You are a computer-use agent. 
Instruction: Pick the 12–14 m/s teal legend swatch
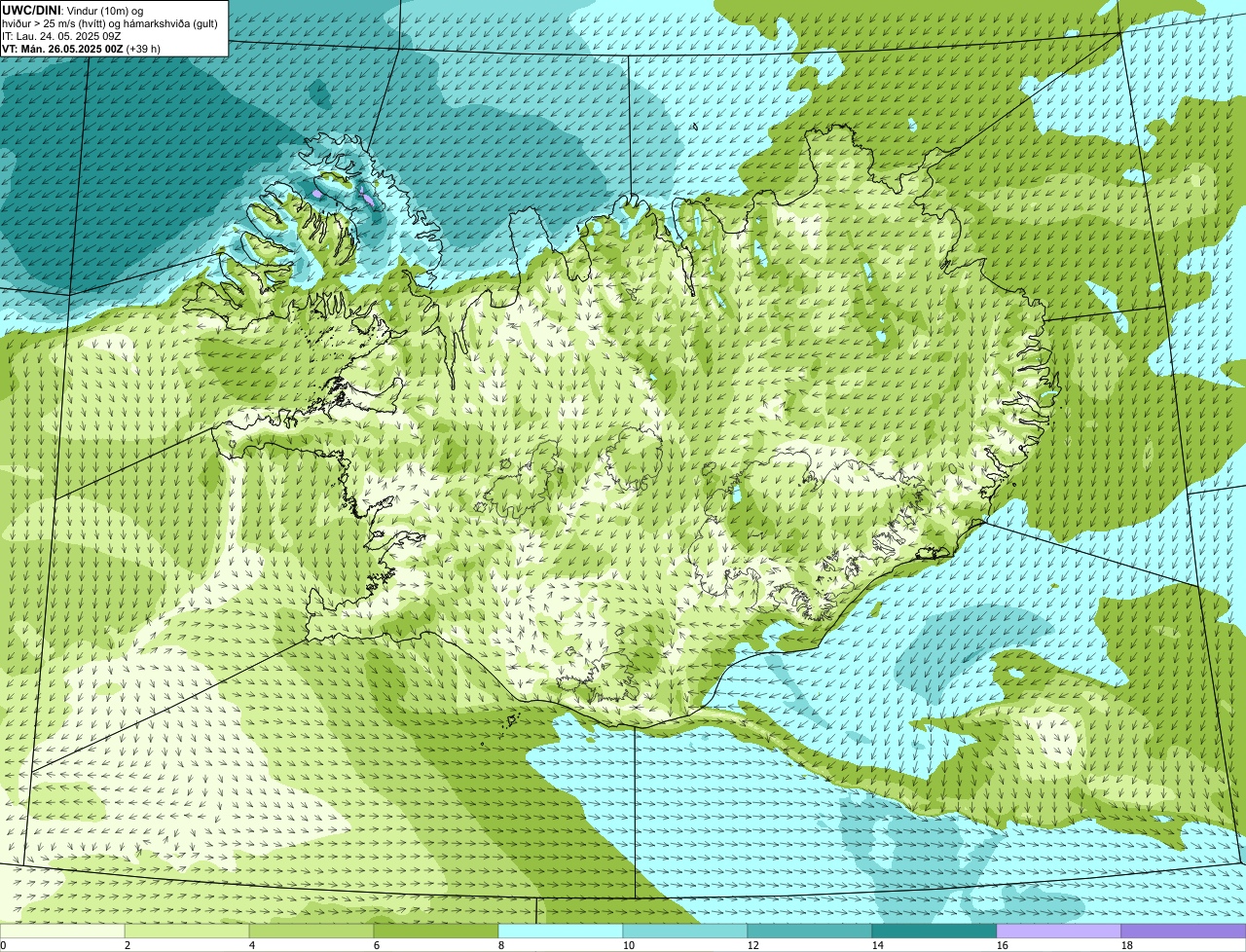(810, 932)
